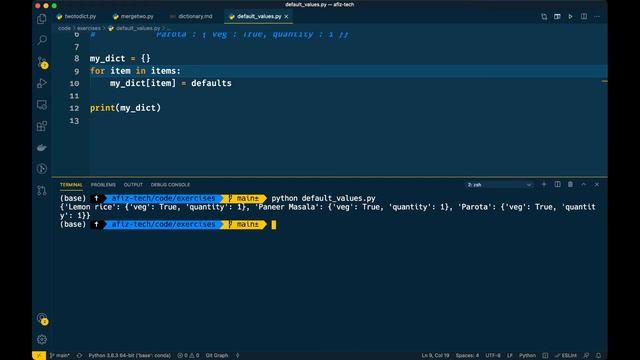Viewport: 640px width, 360px height.
Task: Click the Open Changes icon in editor toolbar
Action: (544, 17)
